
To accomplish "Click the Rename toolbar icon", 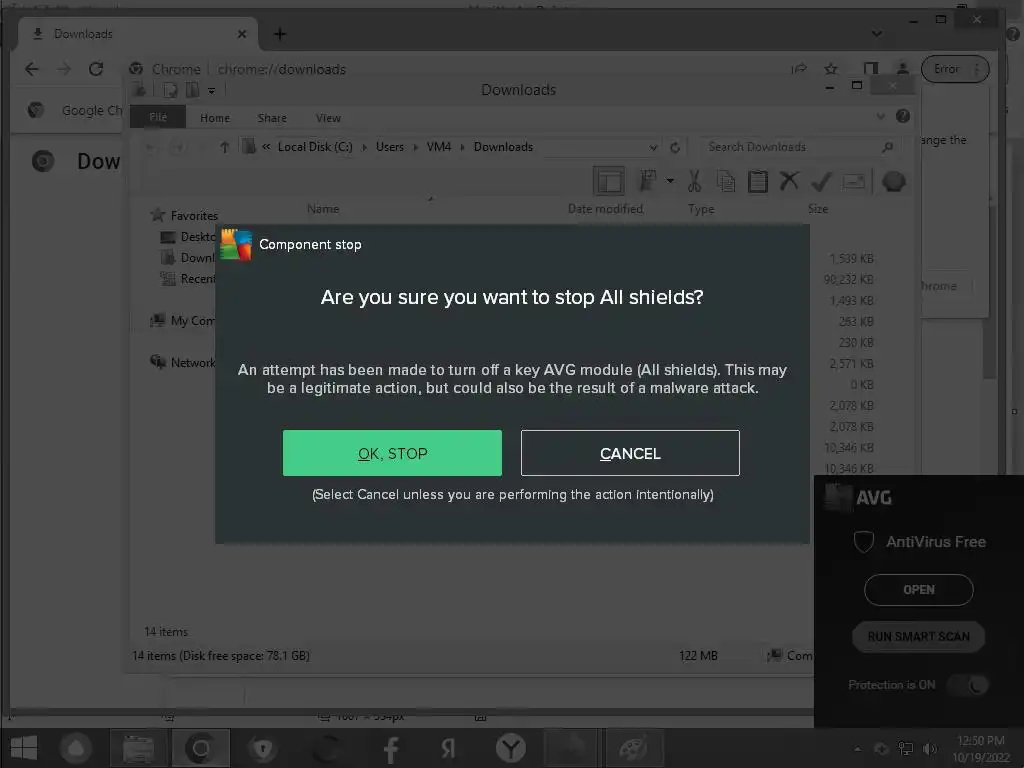I will click(x=854, y=181).
